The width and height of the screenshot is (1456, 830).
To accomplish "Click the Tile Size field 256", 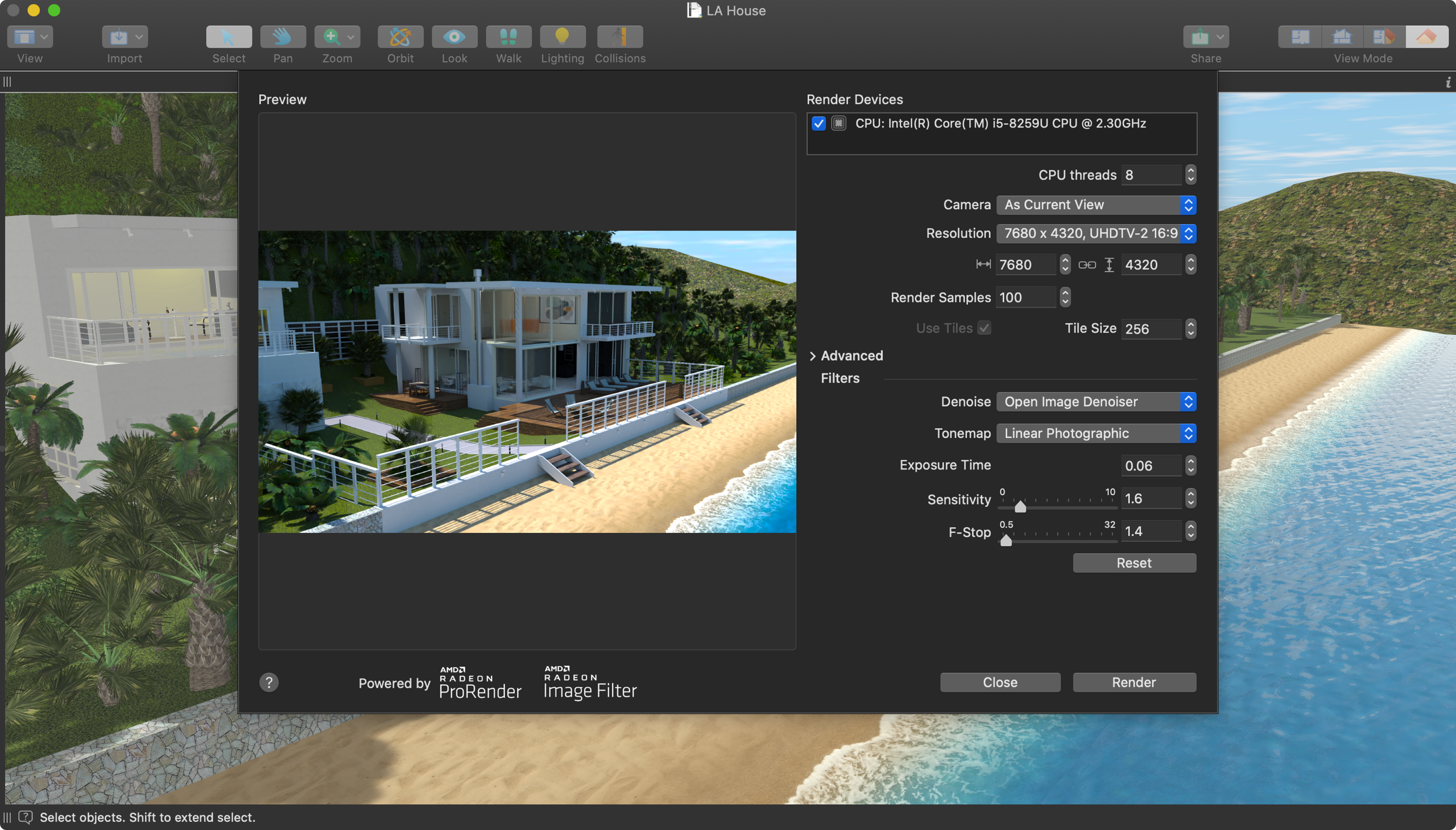I will pos(1151,329).
